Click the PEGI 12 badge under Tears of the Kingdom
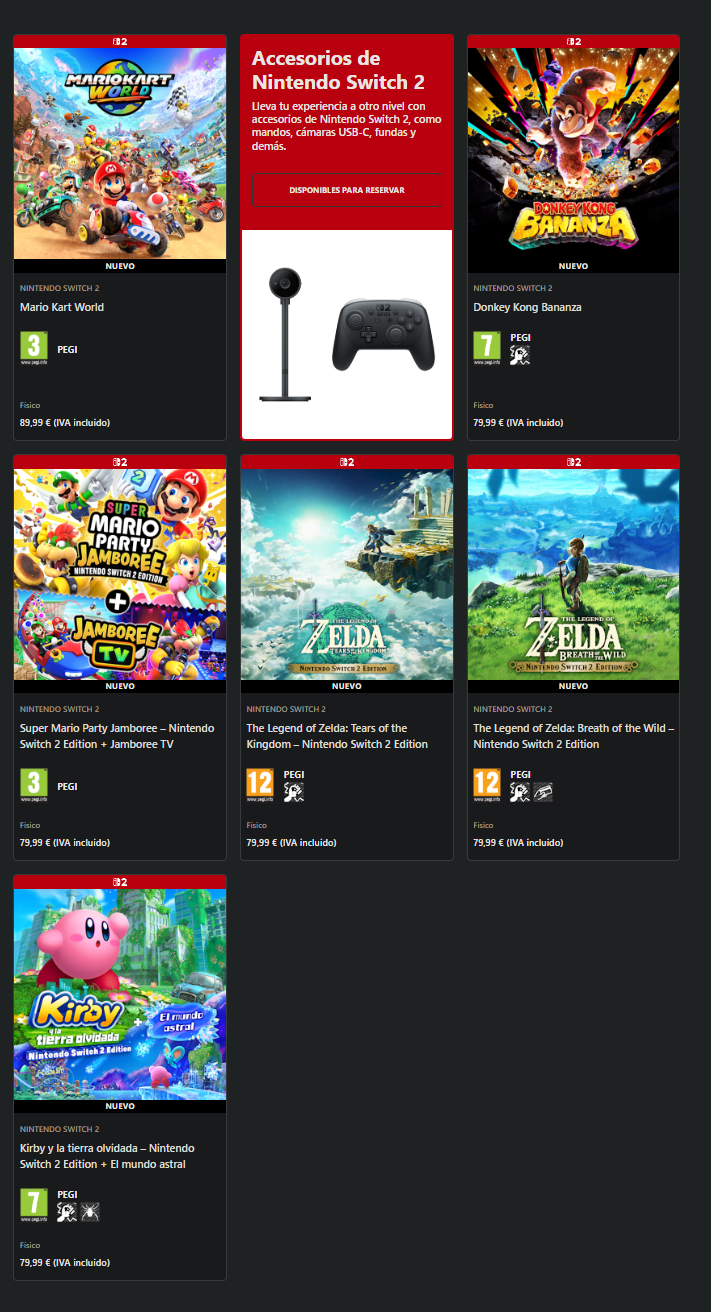The image size is (711, 1312). 260,786
